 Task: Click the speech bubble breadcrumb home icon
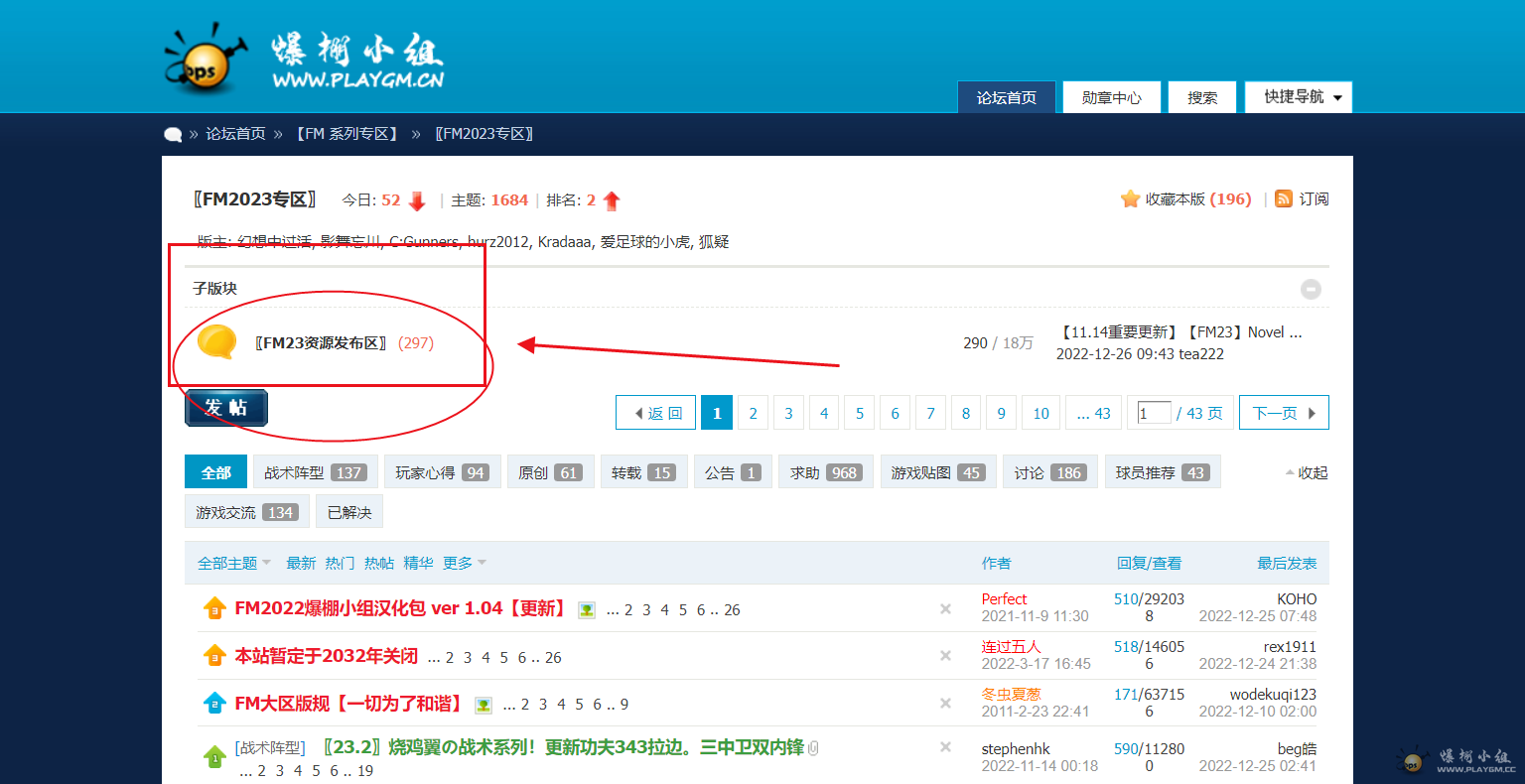[173, 135]
